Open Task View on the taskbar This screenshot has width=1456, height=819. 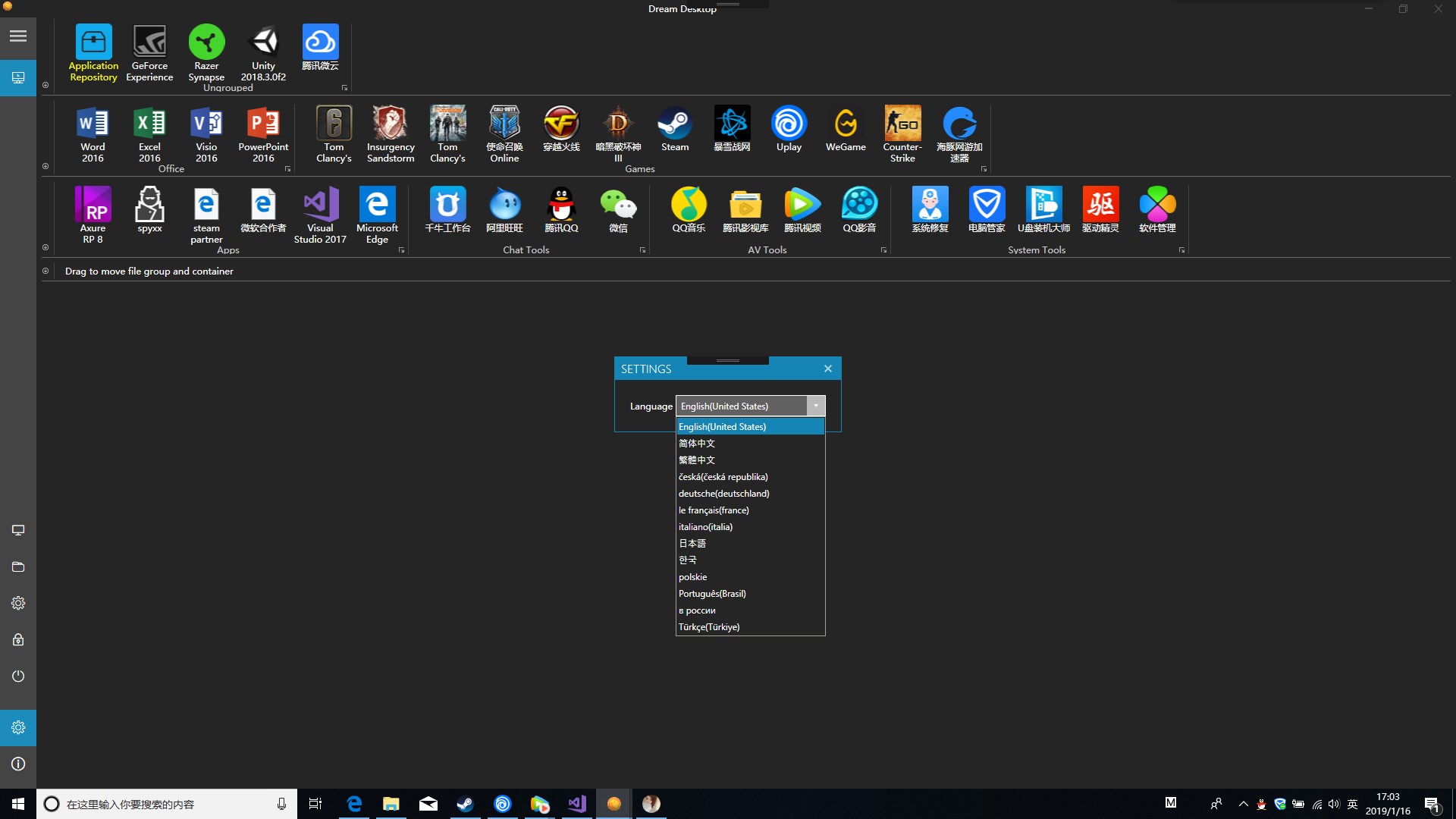315,804
